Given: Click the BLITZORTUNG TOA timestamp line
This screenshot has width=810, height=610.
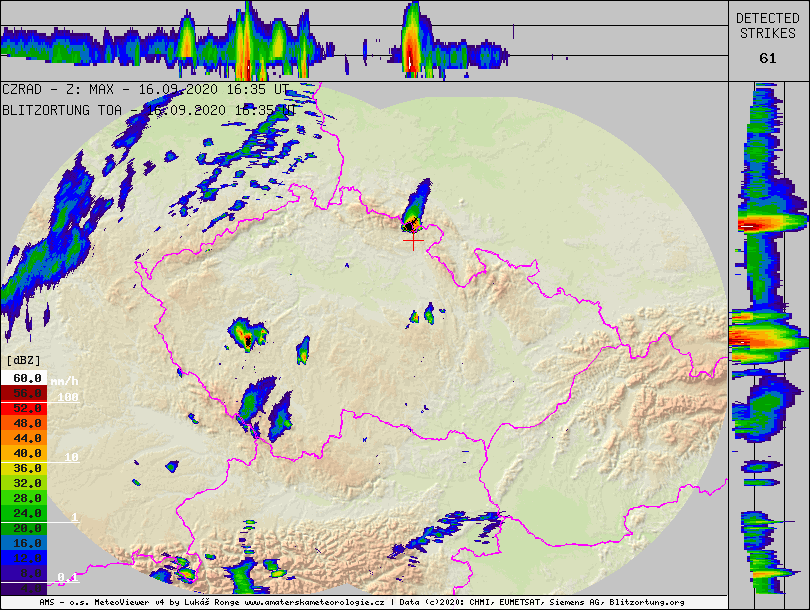Looking at the screenshot, I should (149, 111).
